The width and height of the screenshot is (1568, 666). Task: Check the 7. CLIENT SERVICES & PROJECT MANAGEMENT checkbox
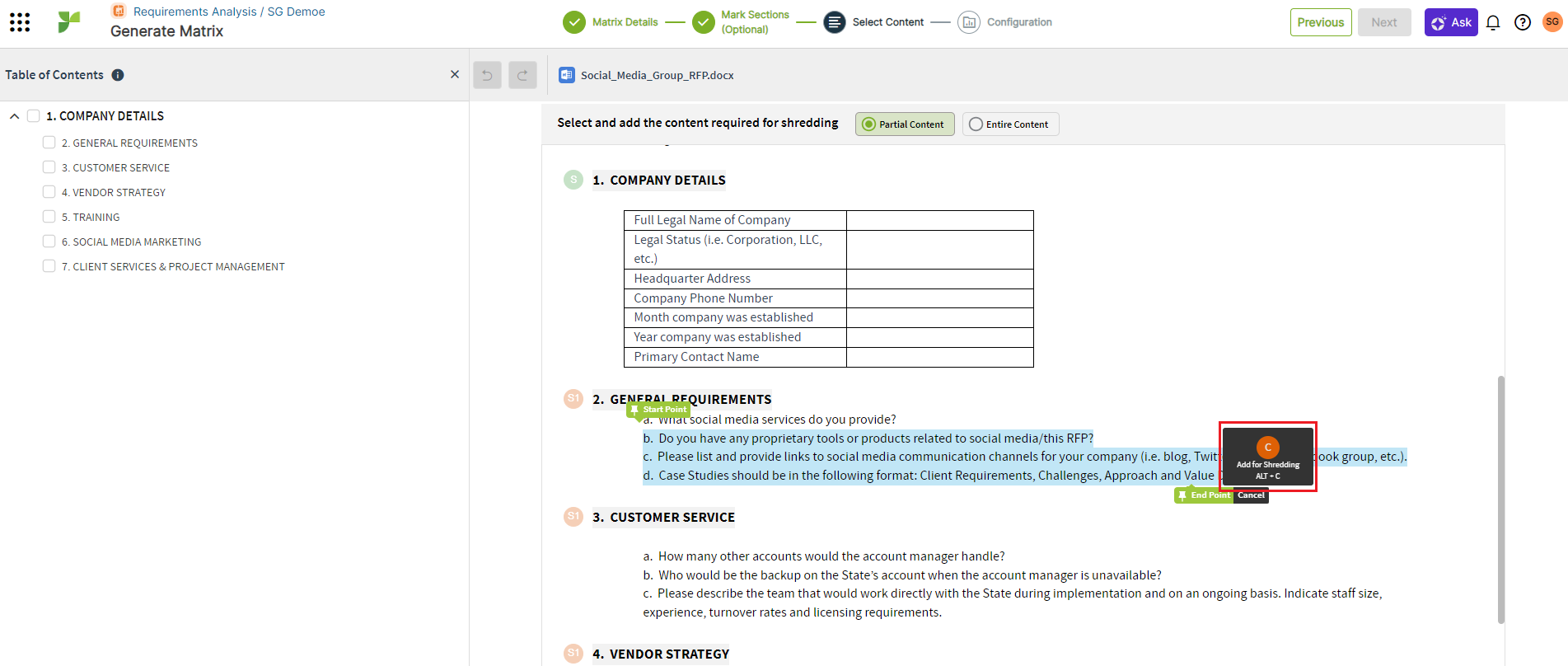click(x=49, y=266)
